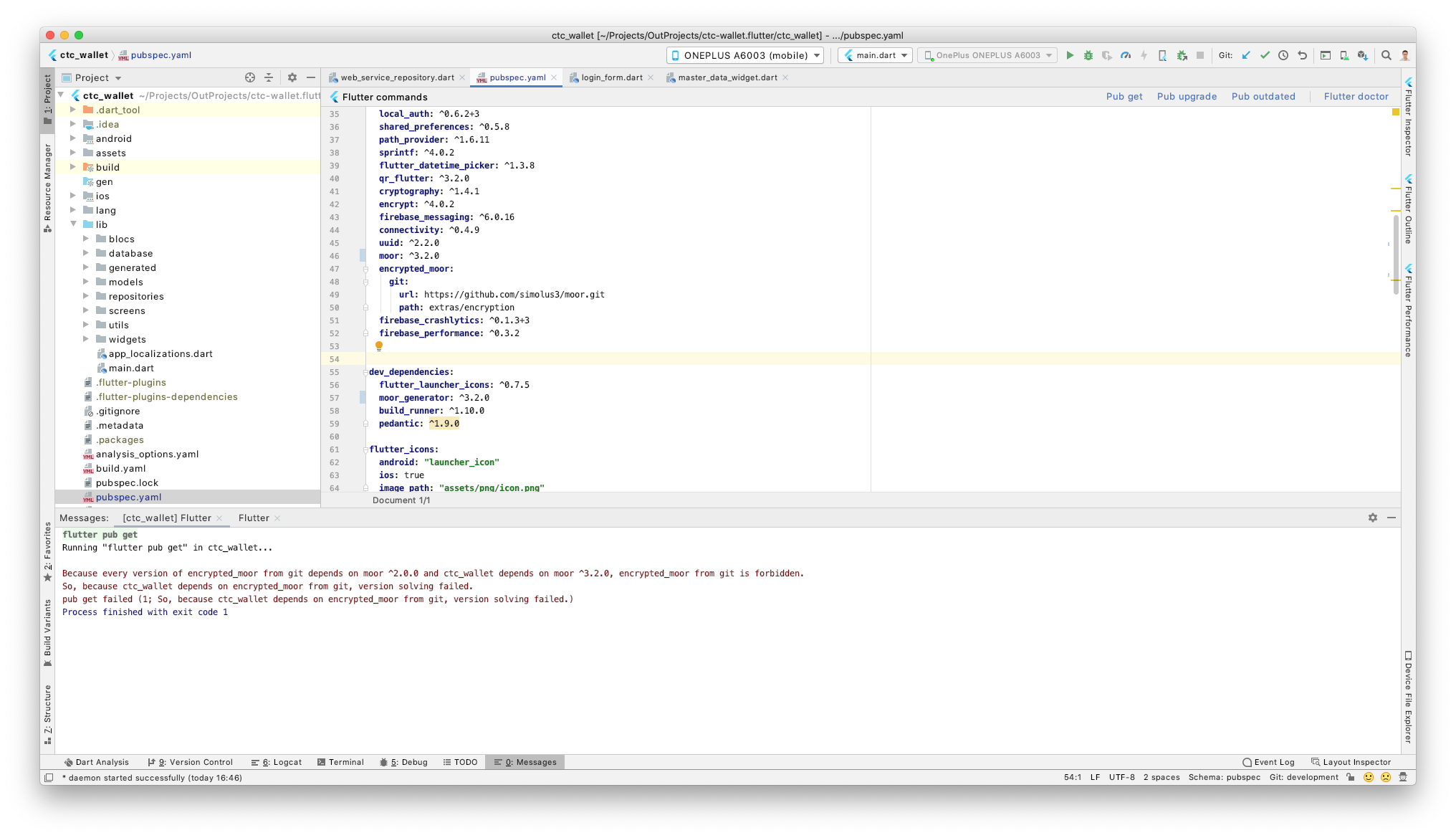This screenshot has height=838, width=1456.
Task: Open Search Everywhere magnifier
Action: pos(1386,55)
